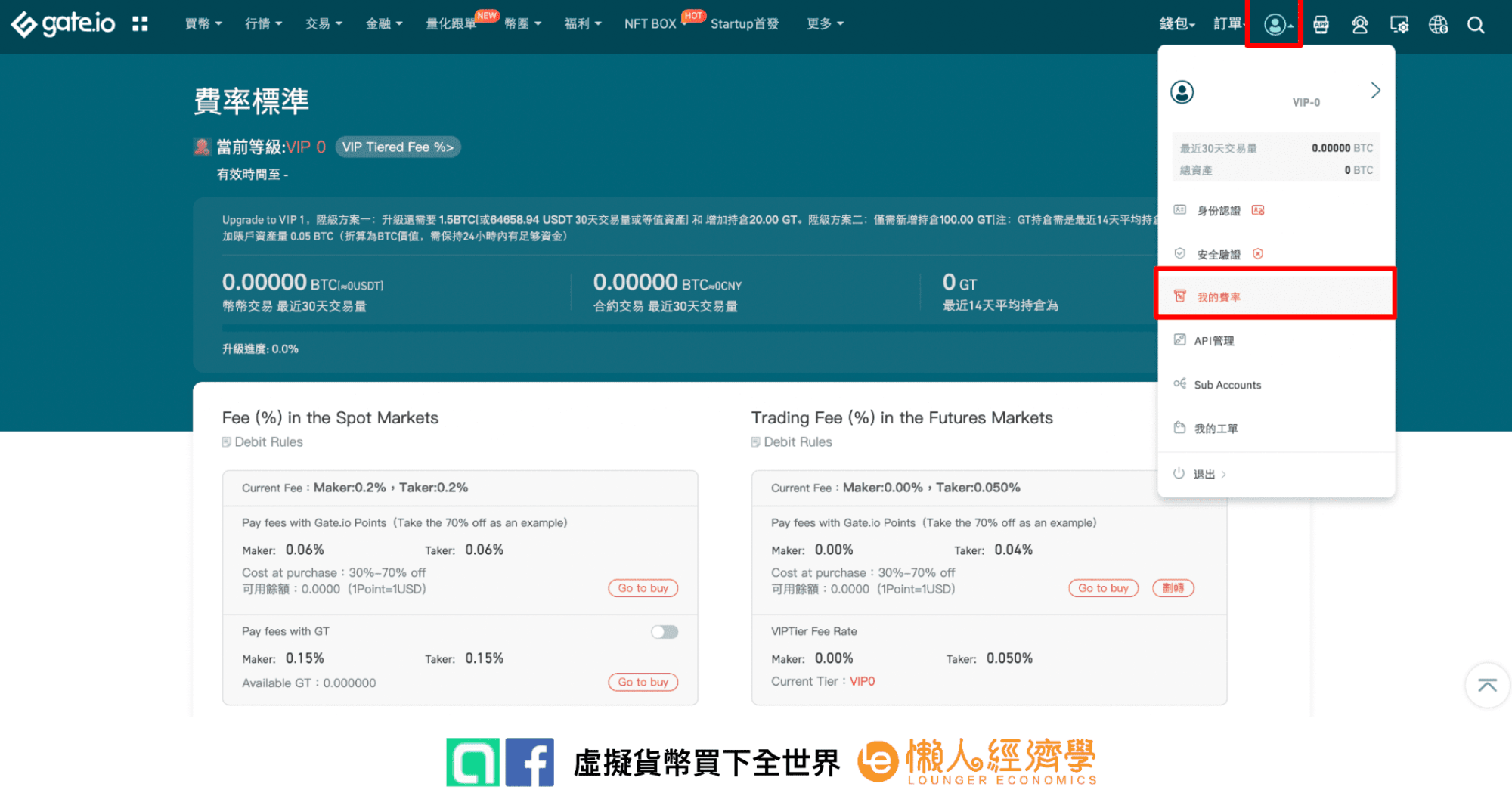The height and width of the screenshot is (793, 1512).
Task: Click the 我的工單 ticket icon
Action: (1179, 428)
